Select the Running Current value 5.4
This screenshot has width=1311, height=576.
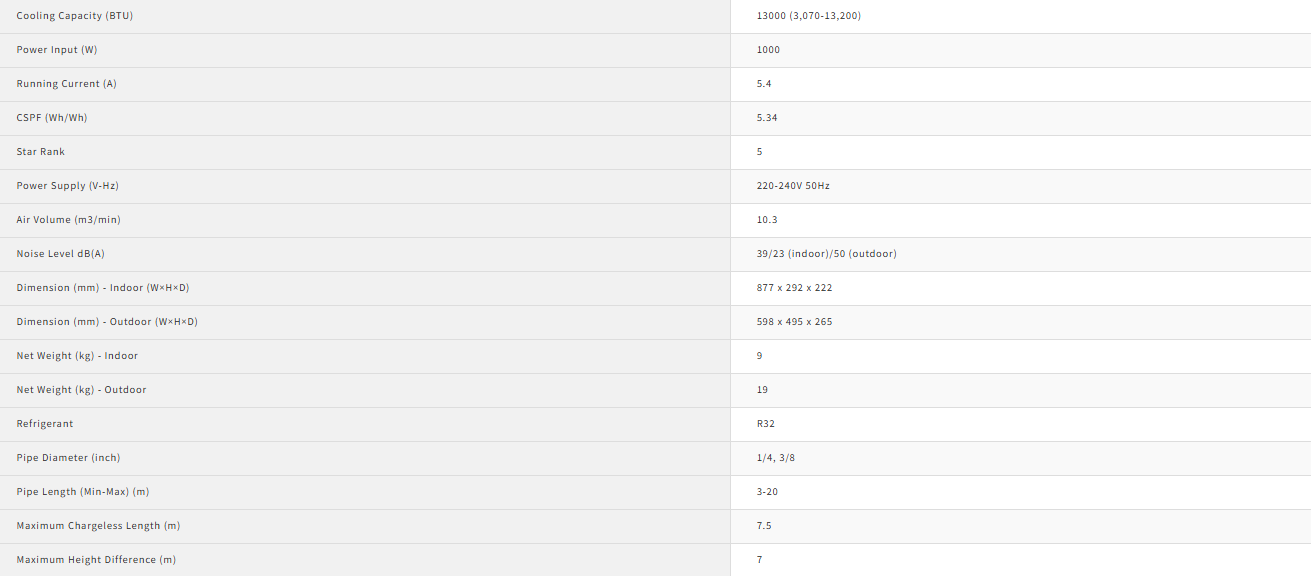coord(764,84)
